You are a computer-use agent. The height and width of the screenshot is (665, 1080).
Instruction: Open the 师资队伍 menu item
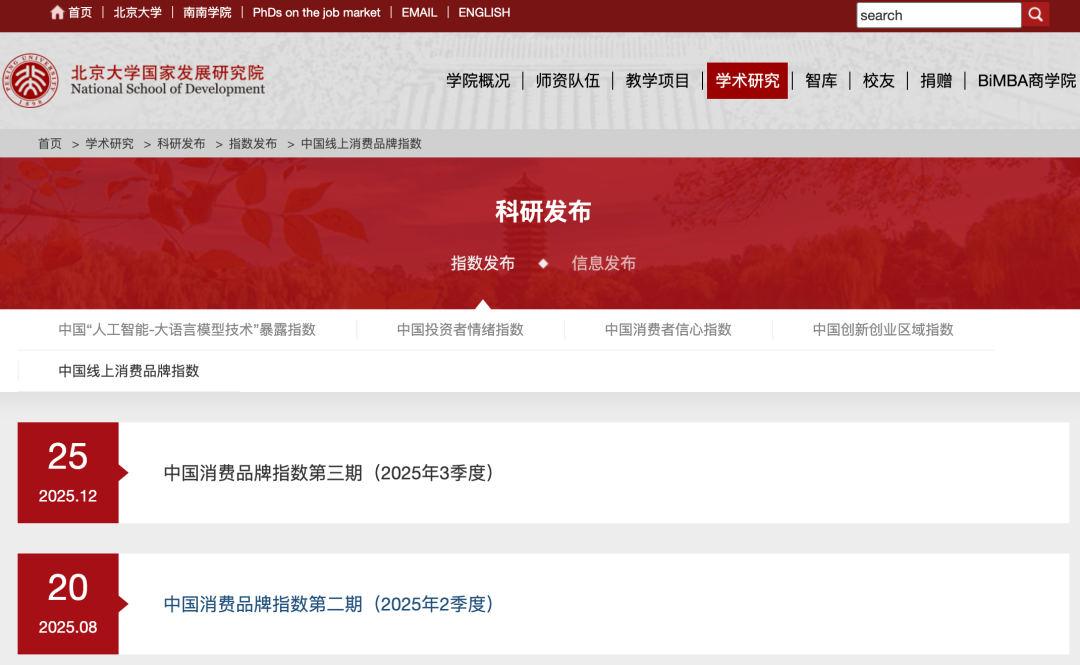click(x=567, y=81)
